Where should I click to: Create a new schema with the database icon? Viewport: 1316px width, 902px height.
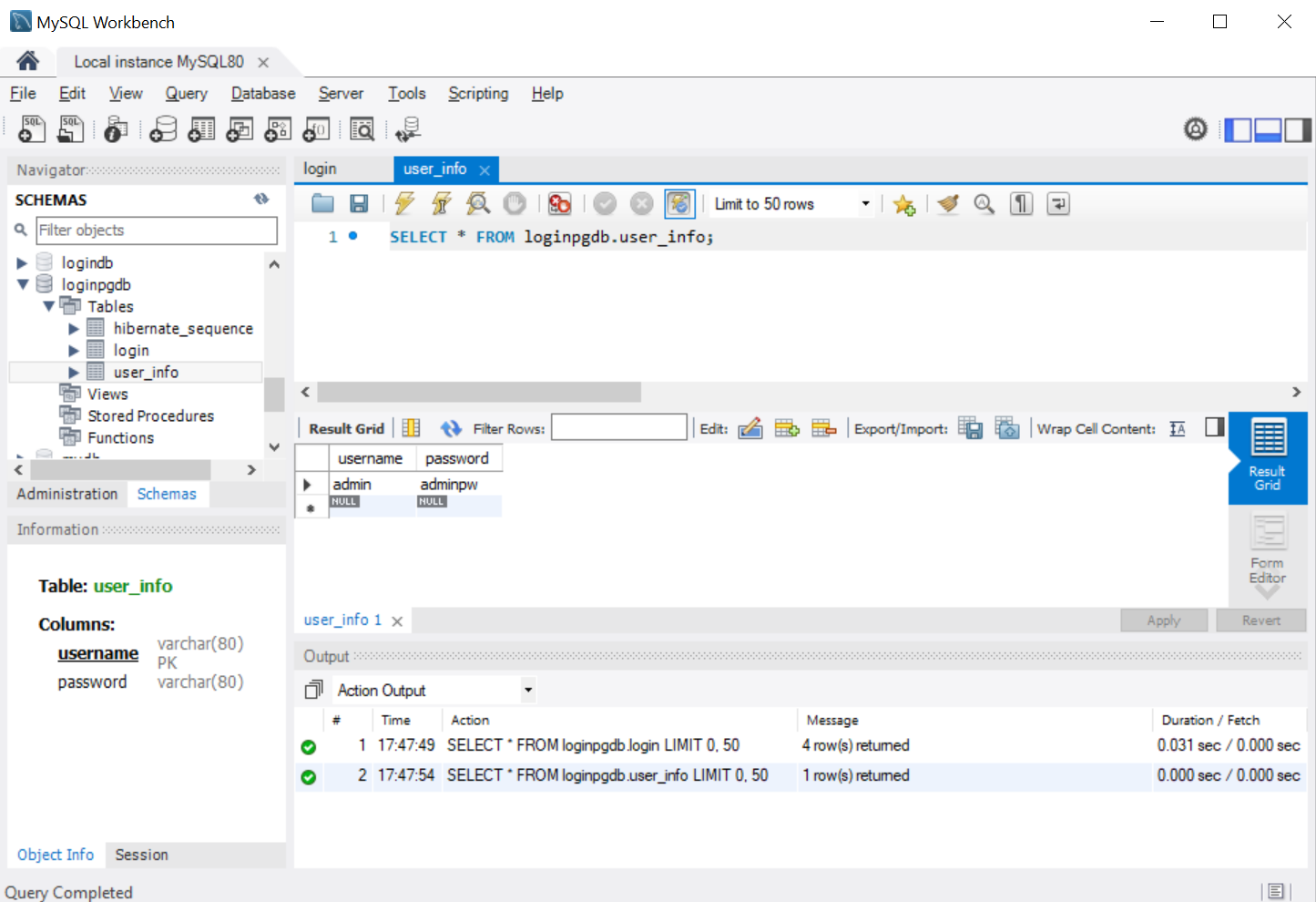(x=162, y=128)
